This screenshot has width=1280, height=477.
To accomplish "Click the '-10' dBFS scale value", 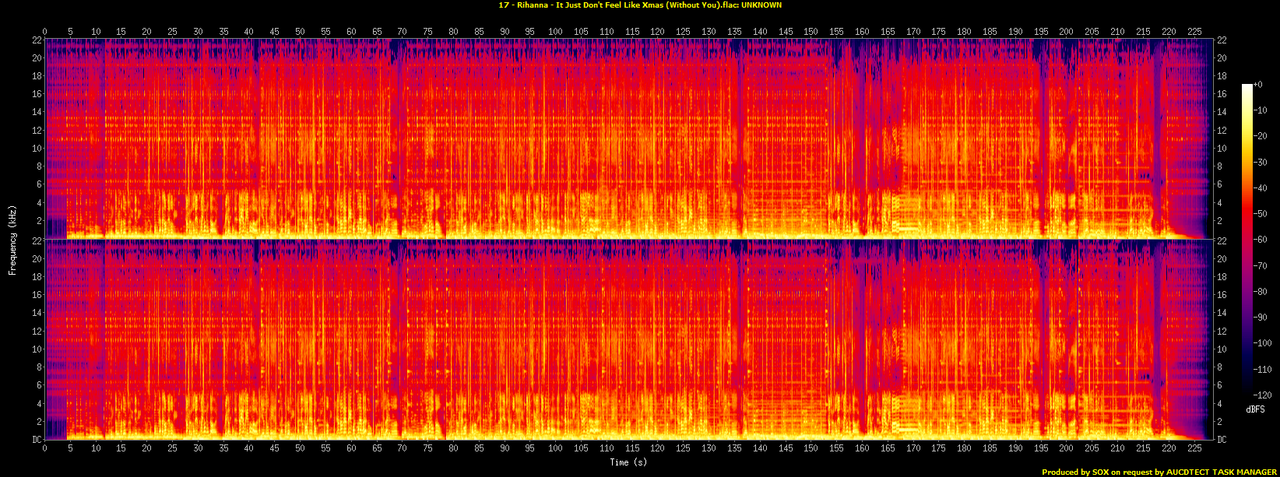I will point(1263,111).
